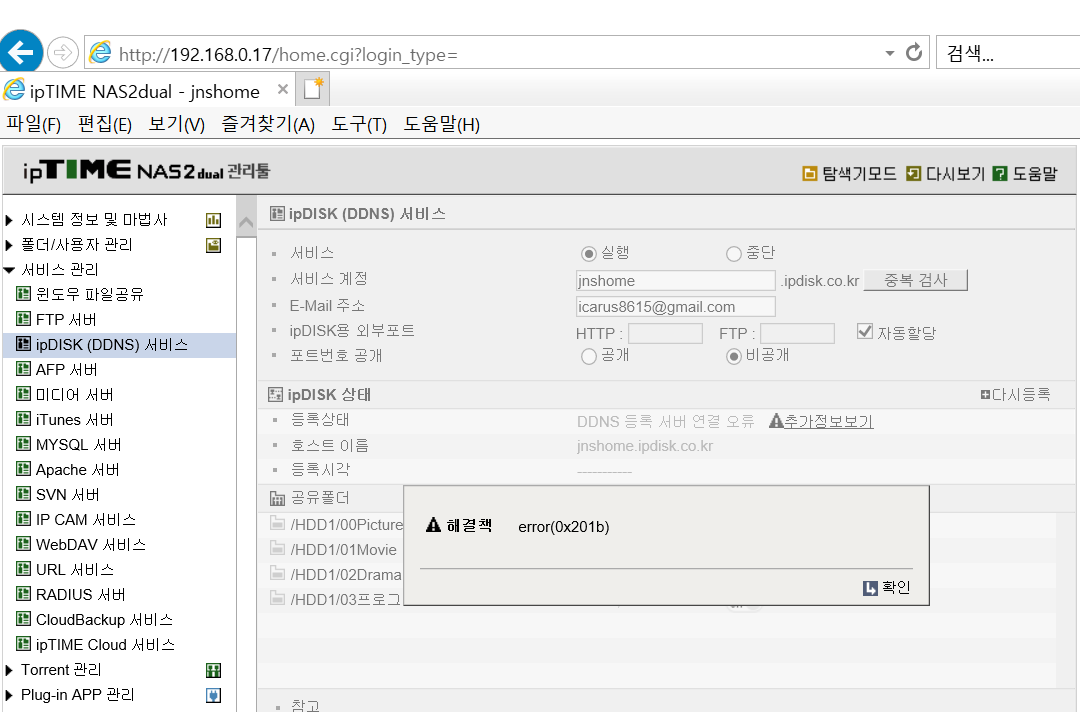The image size is (1089, 724).
Task: Go back with the browser back arrow
Action: click(x=21, y=52)
